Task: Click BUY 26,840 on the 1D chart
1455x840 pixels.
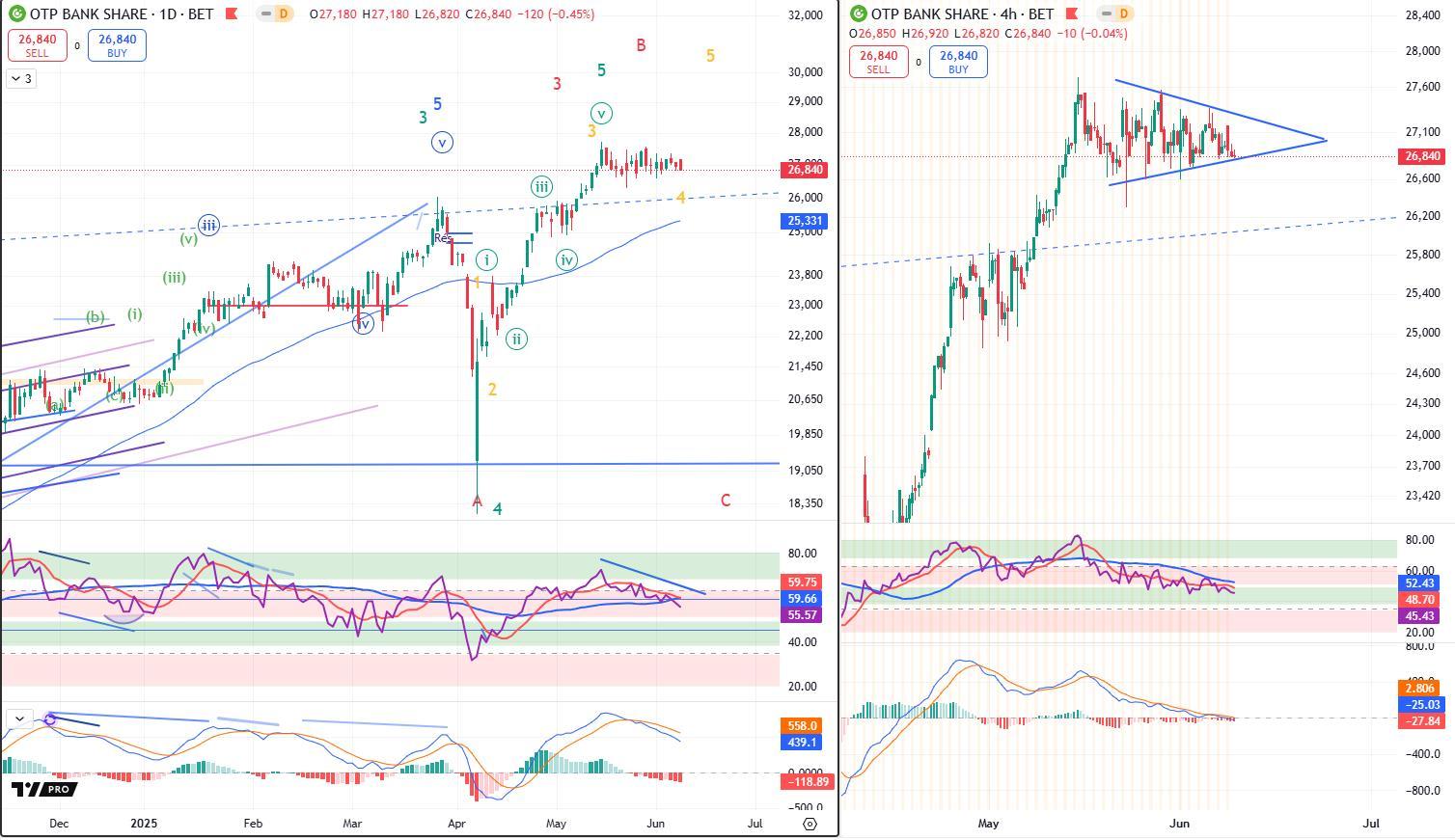Action: [117, 45]
